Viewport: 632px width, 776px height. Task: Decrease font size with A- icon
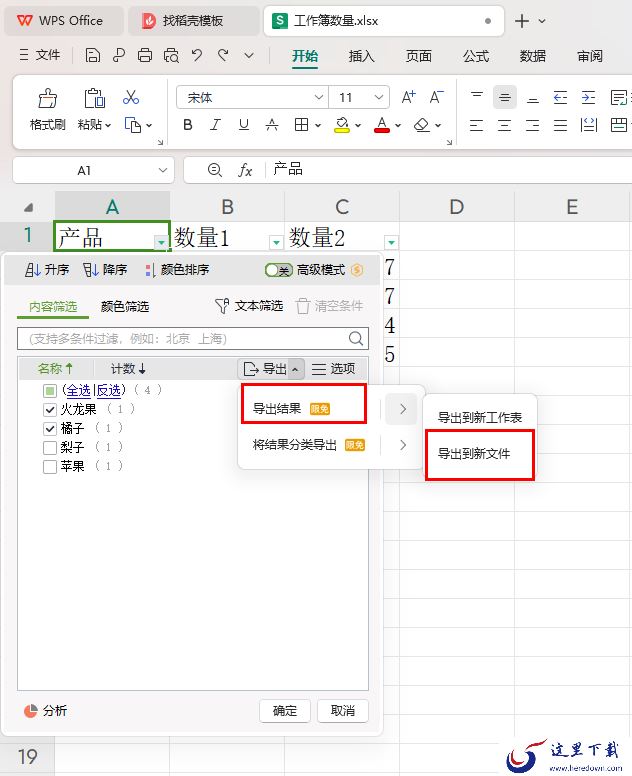[437, 97]
